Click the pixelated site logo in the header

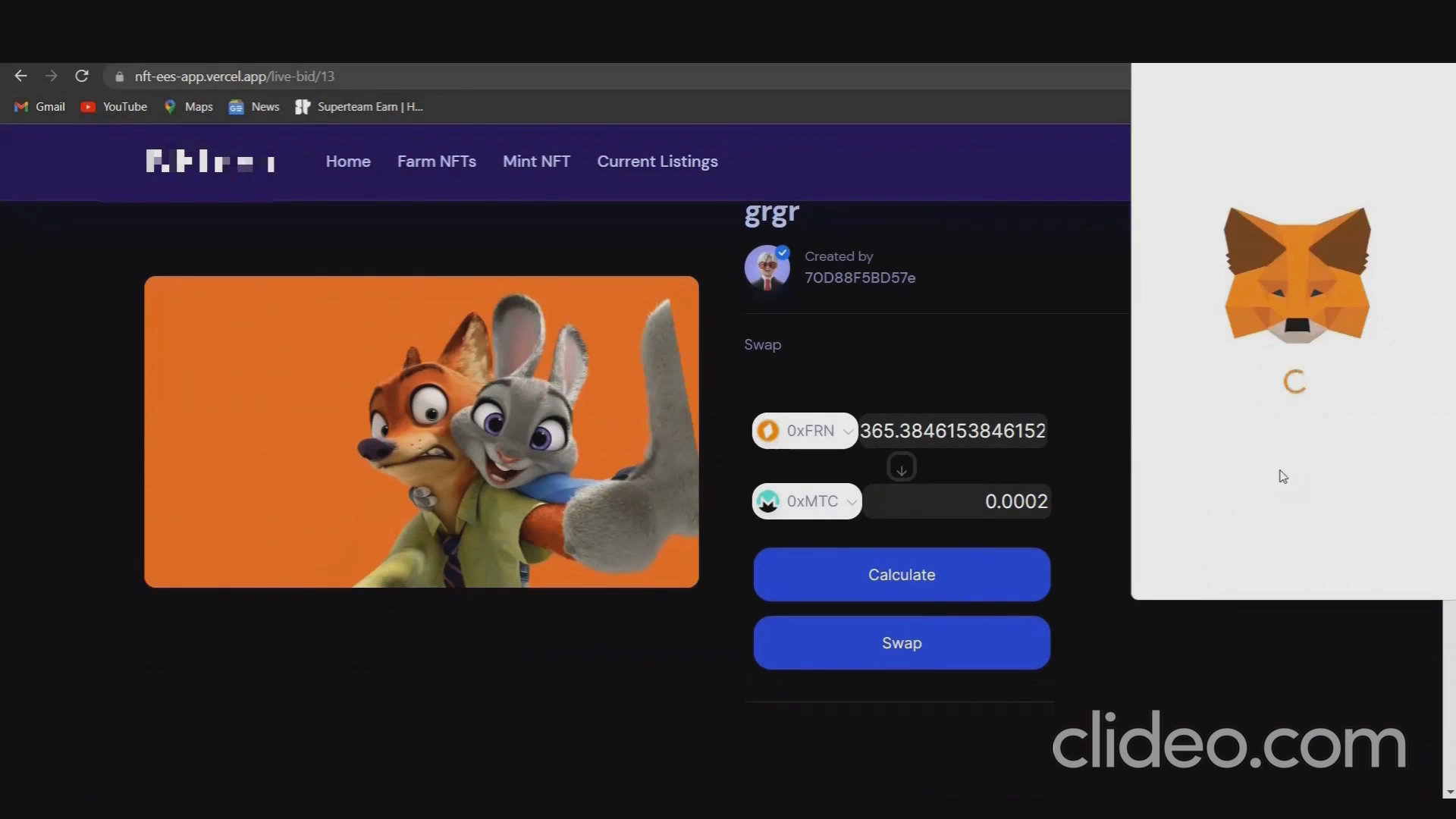[211, 161]
